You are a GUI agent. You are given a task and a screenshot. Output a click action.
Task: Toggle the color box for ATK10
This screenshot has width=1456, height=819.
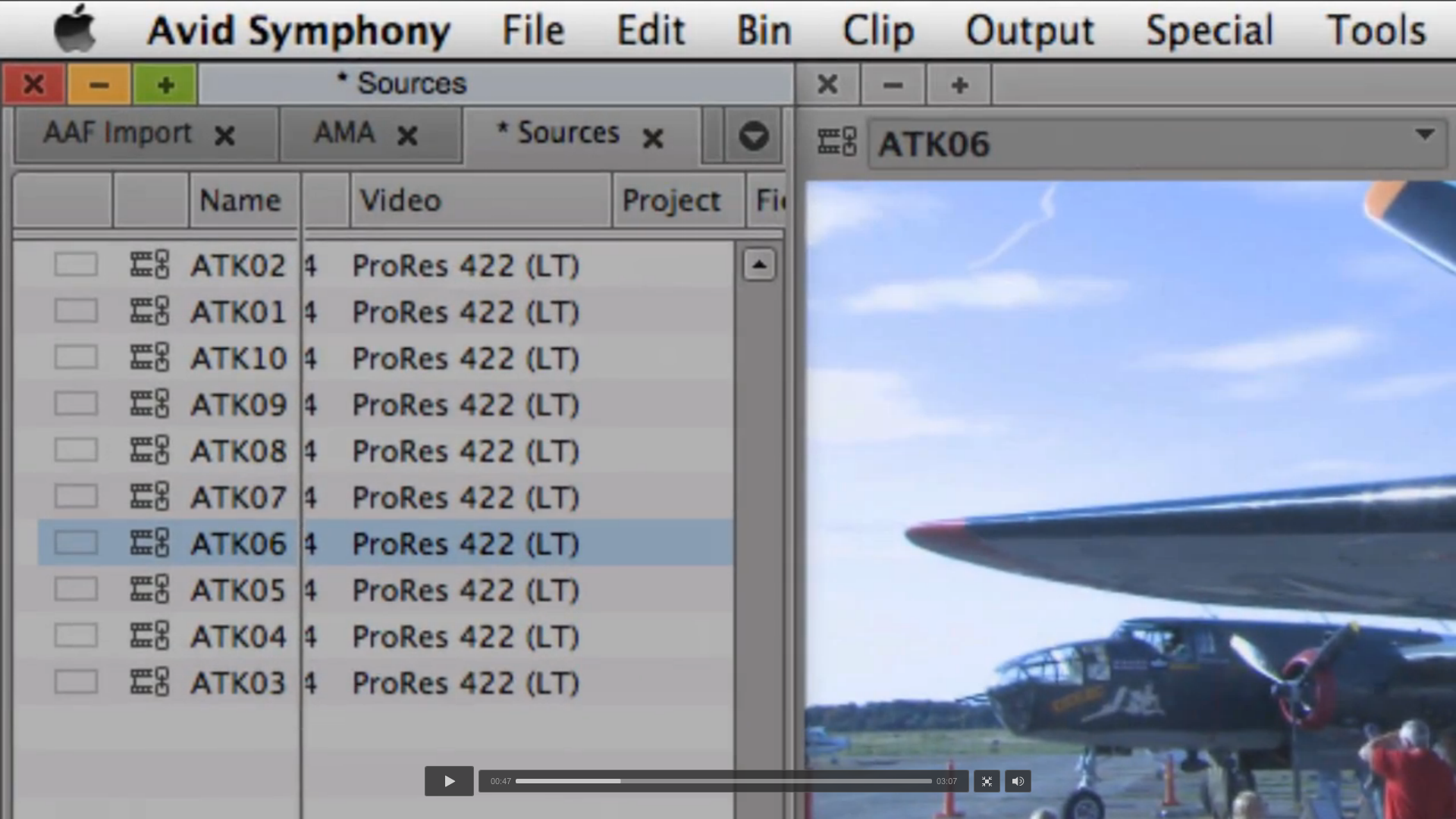(x=76, y=358)
